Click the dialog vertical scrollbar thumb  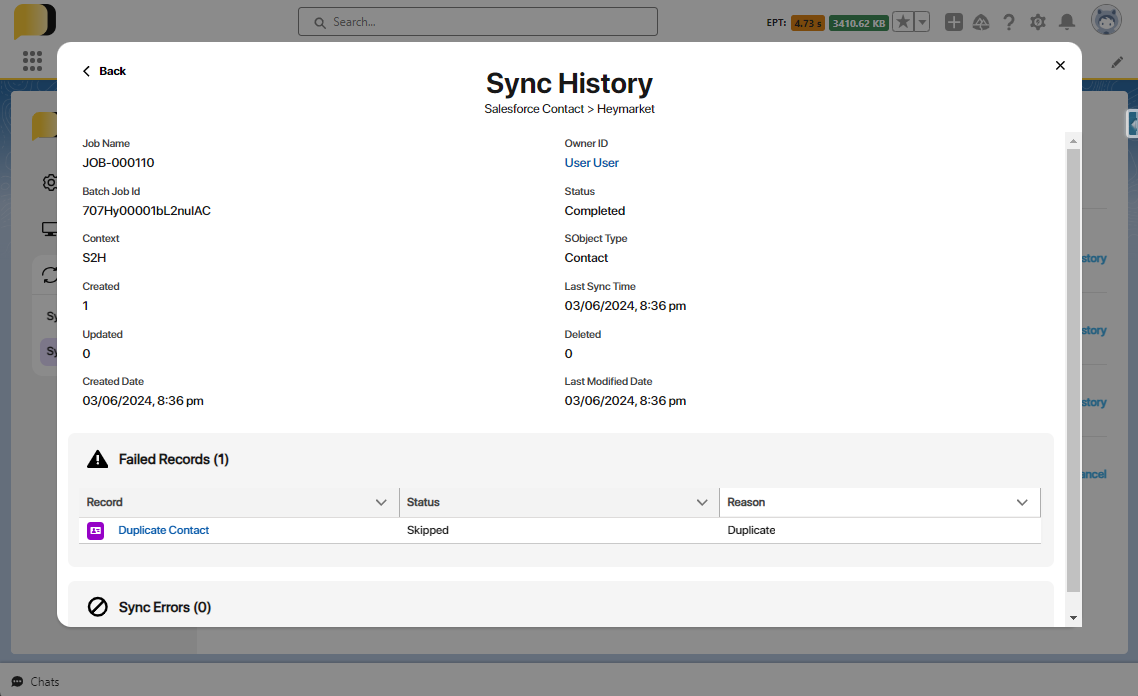click(x=1073, y=370)
